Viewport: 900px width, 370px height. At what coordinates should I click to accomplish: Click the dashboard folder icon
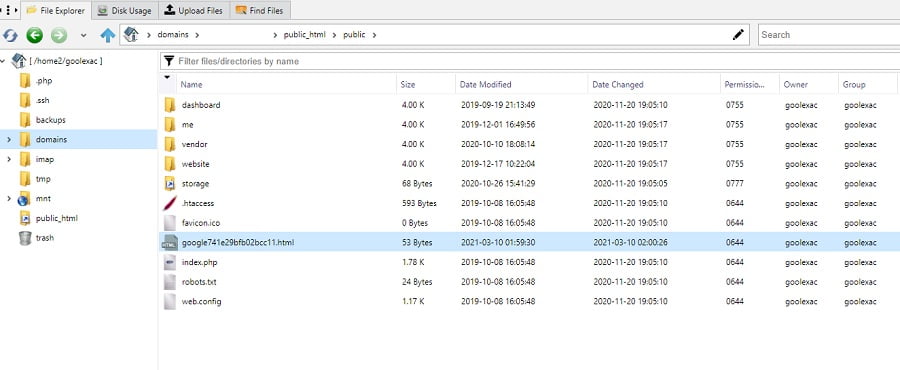coord(169,105)
